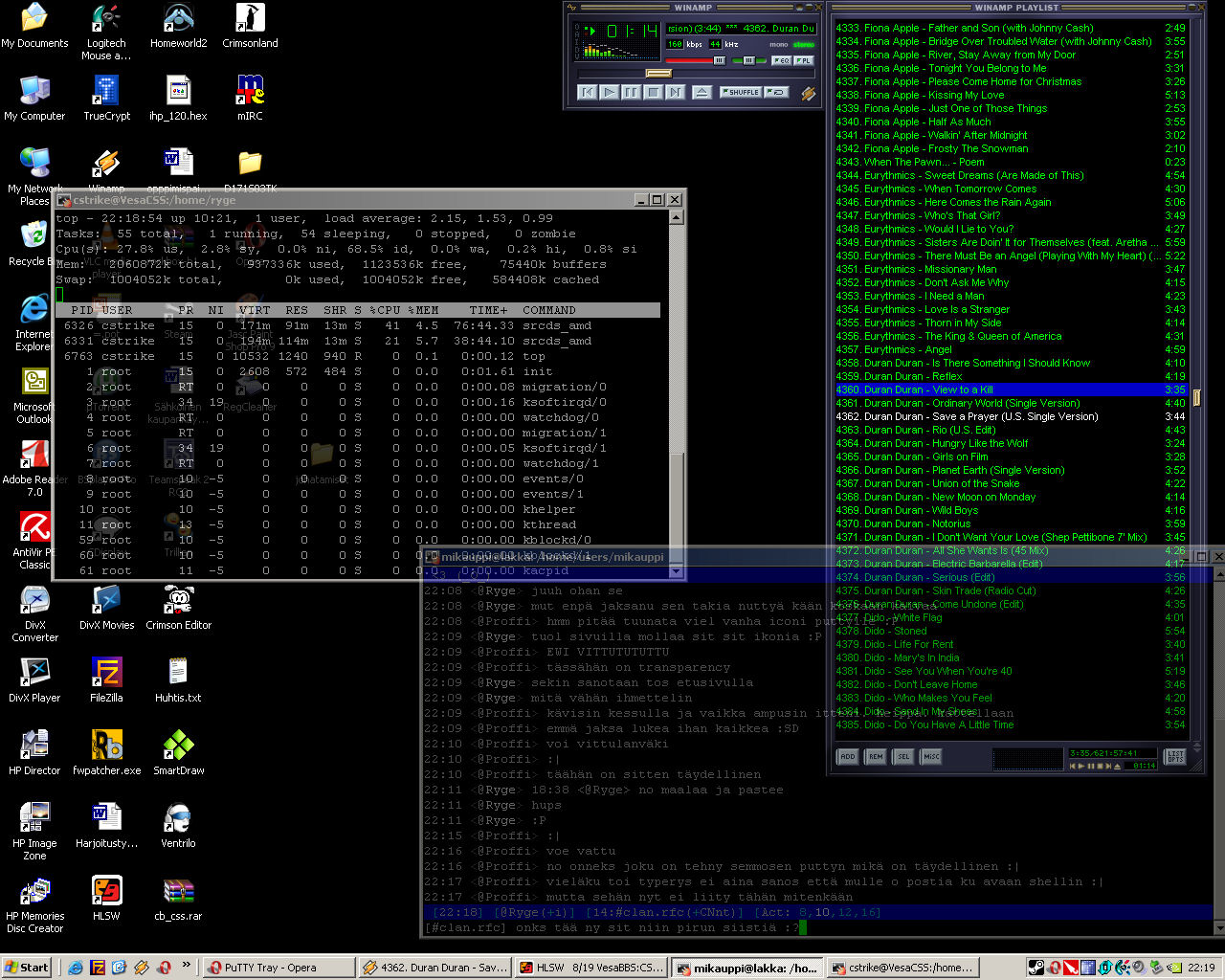Open cb_css.rar archive icon
Viewport: 1225px width, 980px height.
tap(178, 899)
